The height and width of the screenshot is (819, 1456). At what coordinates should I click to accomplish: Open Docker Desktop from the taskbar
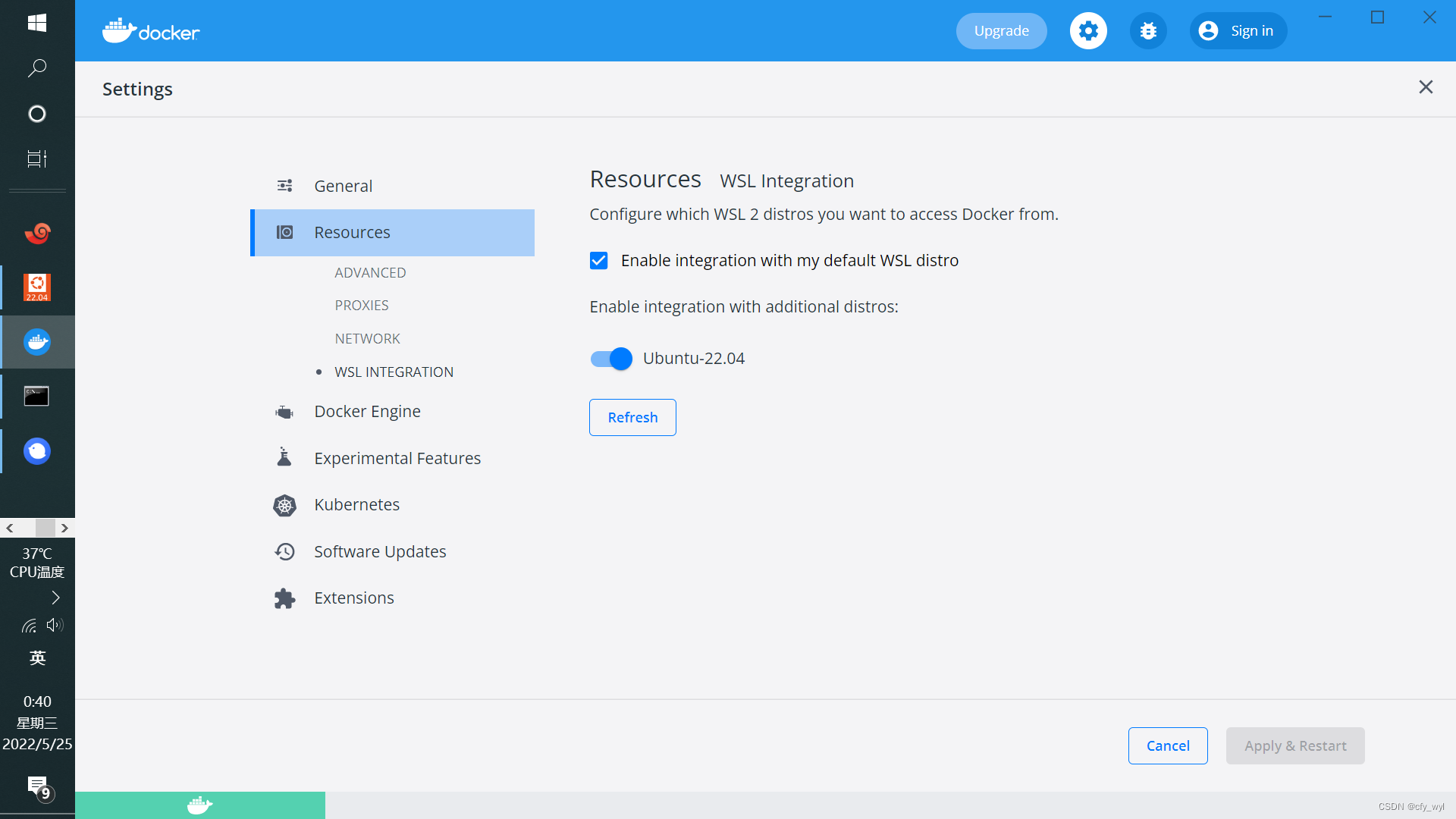coord(37,341)
